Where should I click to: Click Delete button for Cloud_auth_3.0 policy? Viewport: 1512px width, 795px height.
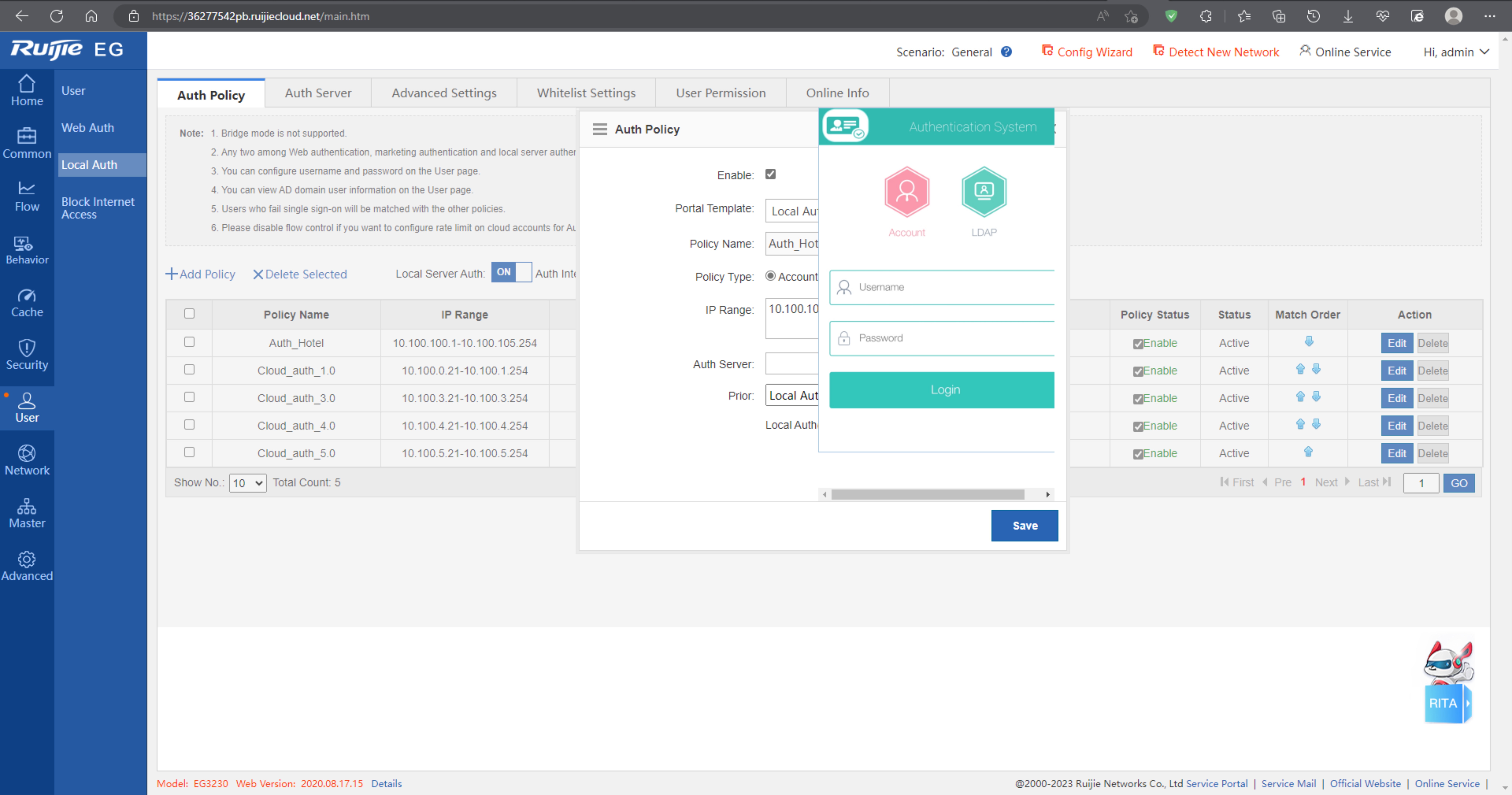coord(1433,398)
